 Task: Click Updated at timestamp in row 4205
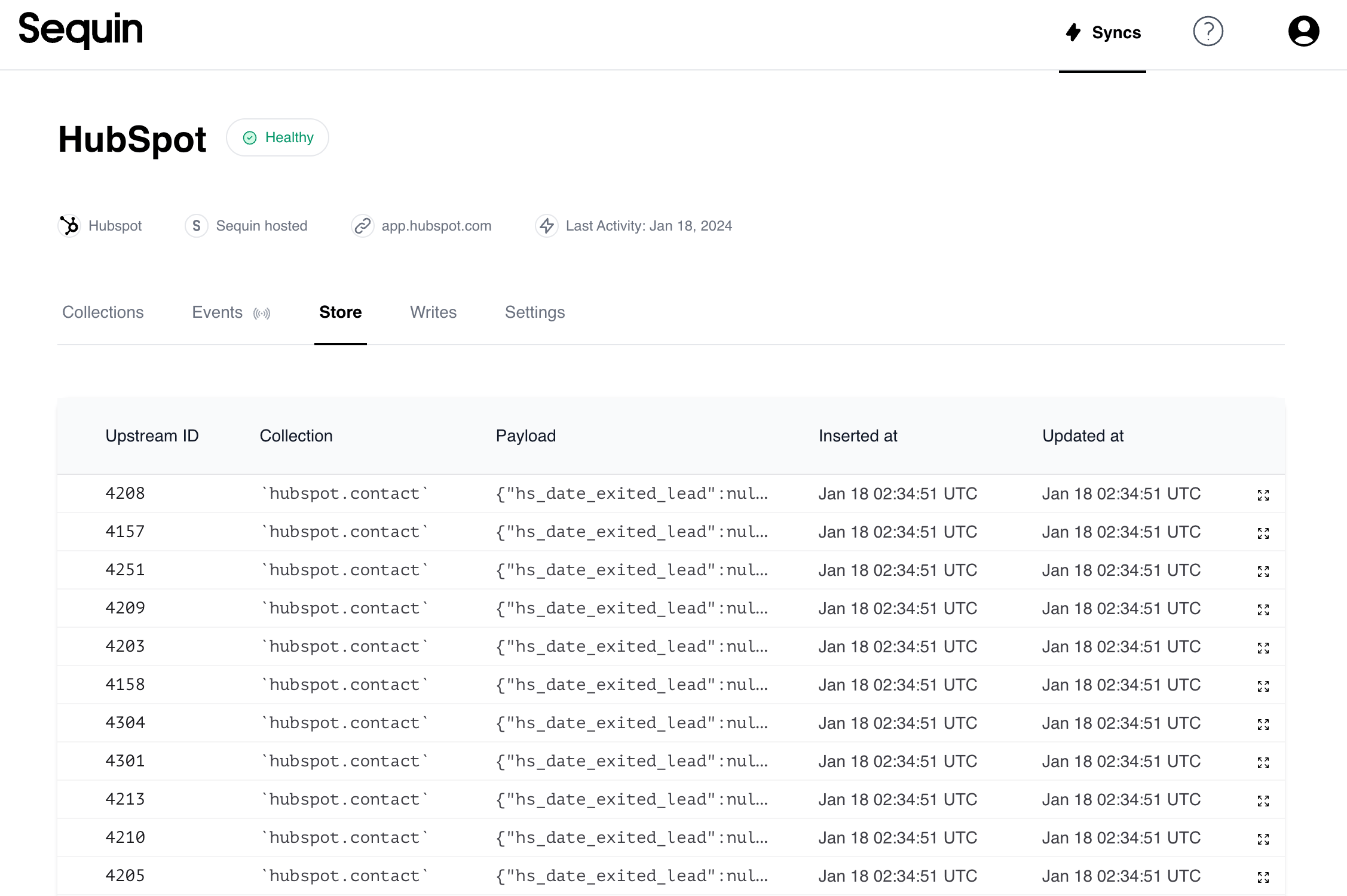click(x=1121, y=876)
